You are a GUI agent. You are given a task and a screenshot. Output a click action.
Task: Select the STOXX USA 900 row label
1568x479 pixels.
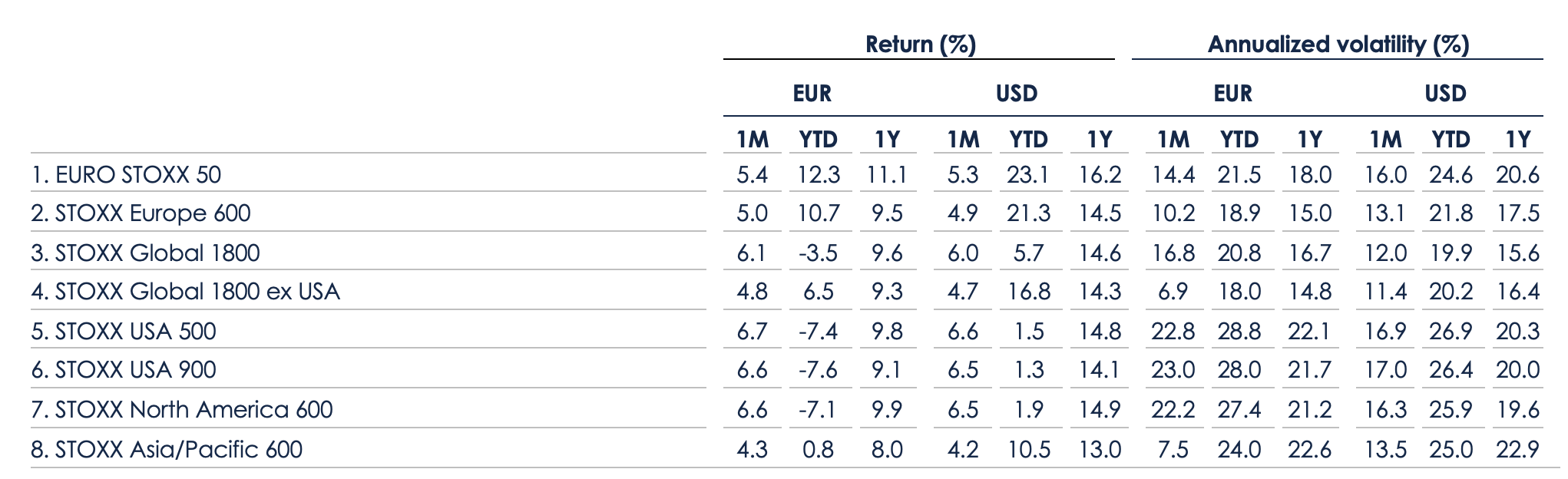(x=124, y=370)
